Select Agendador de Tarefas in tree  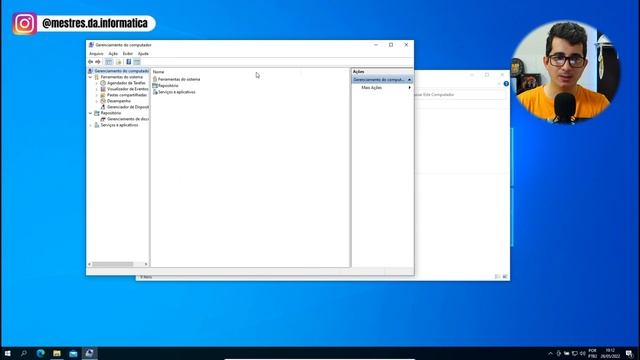(x=126, y=83)
